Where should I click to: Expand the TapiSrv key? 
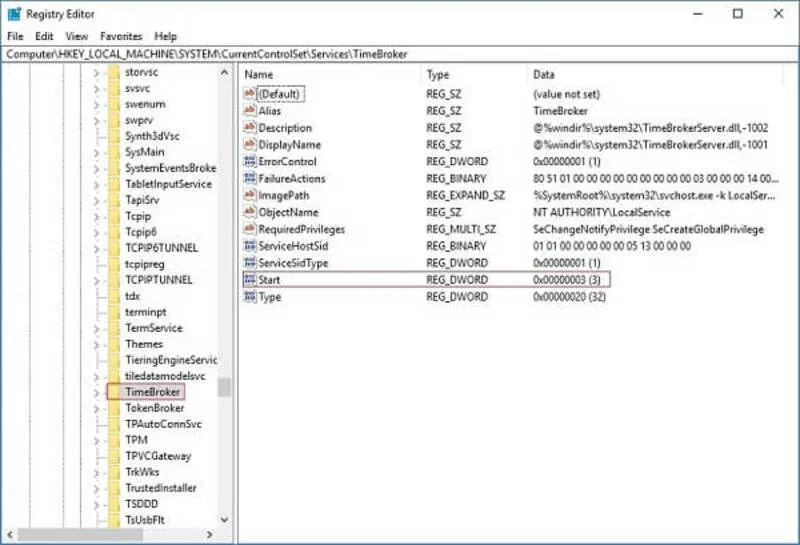tap(96, 201)
